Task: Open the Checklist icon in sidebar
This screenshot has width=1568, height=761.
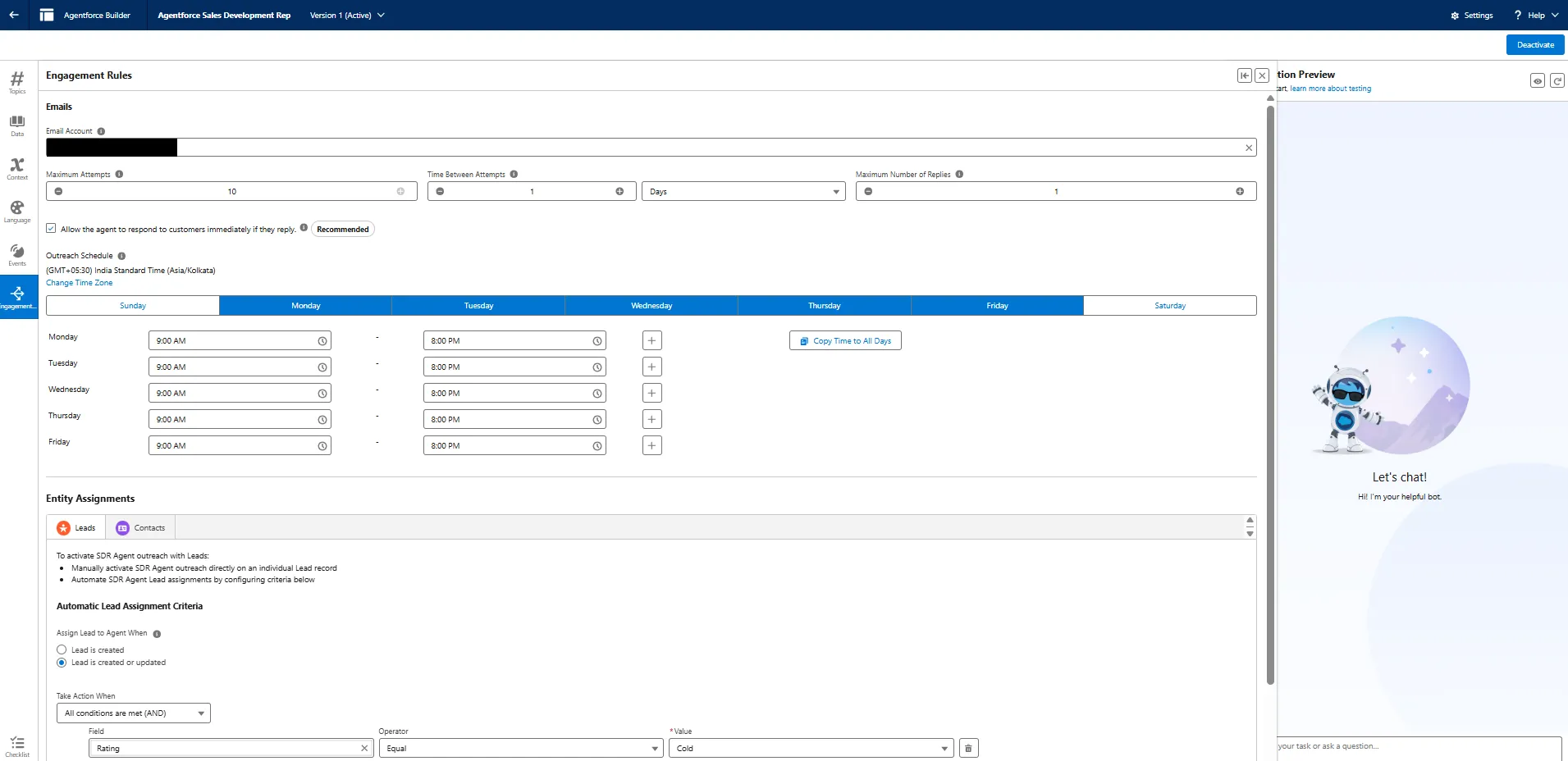Action: pos(17,745)
